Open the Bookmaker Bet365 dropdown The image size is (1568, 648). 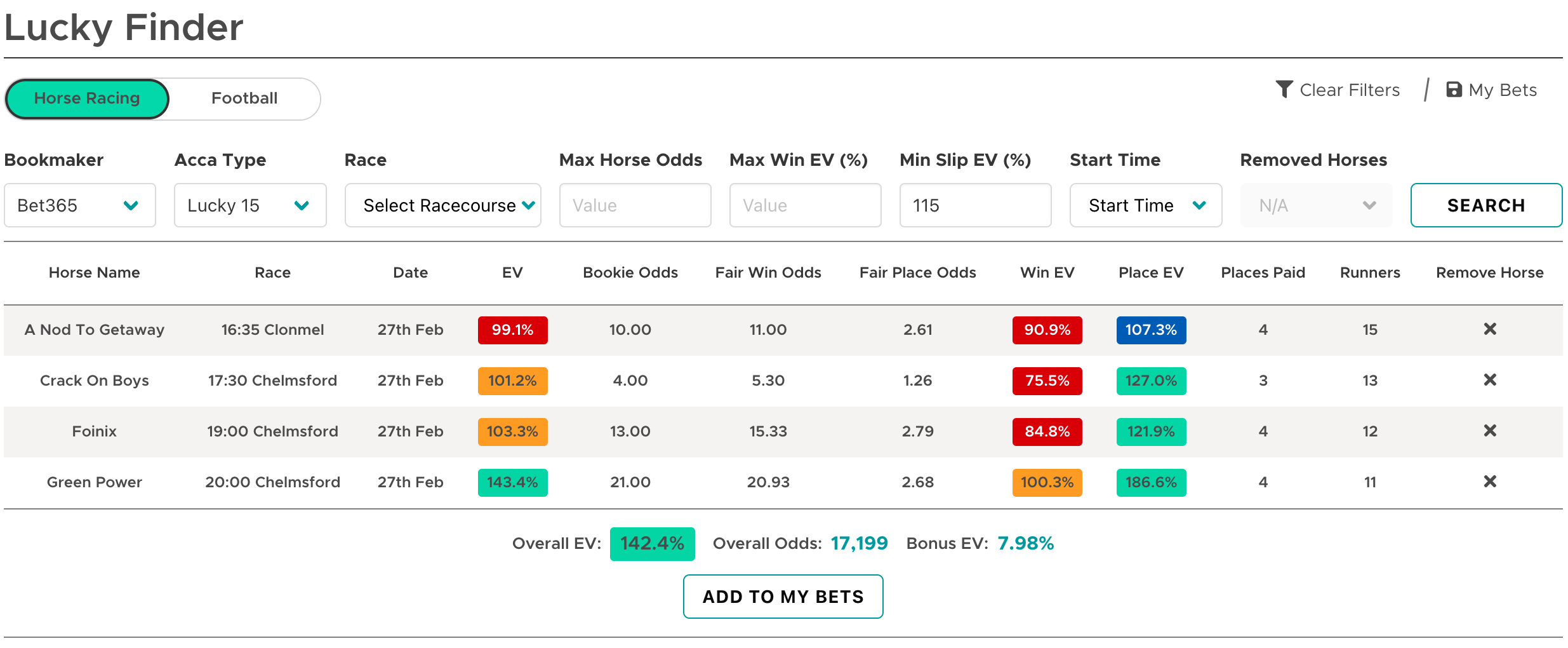click(80, 205)
